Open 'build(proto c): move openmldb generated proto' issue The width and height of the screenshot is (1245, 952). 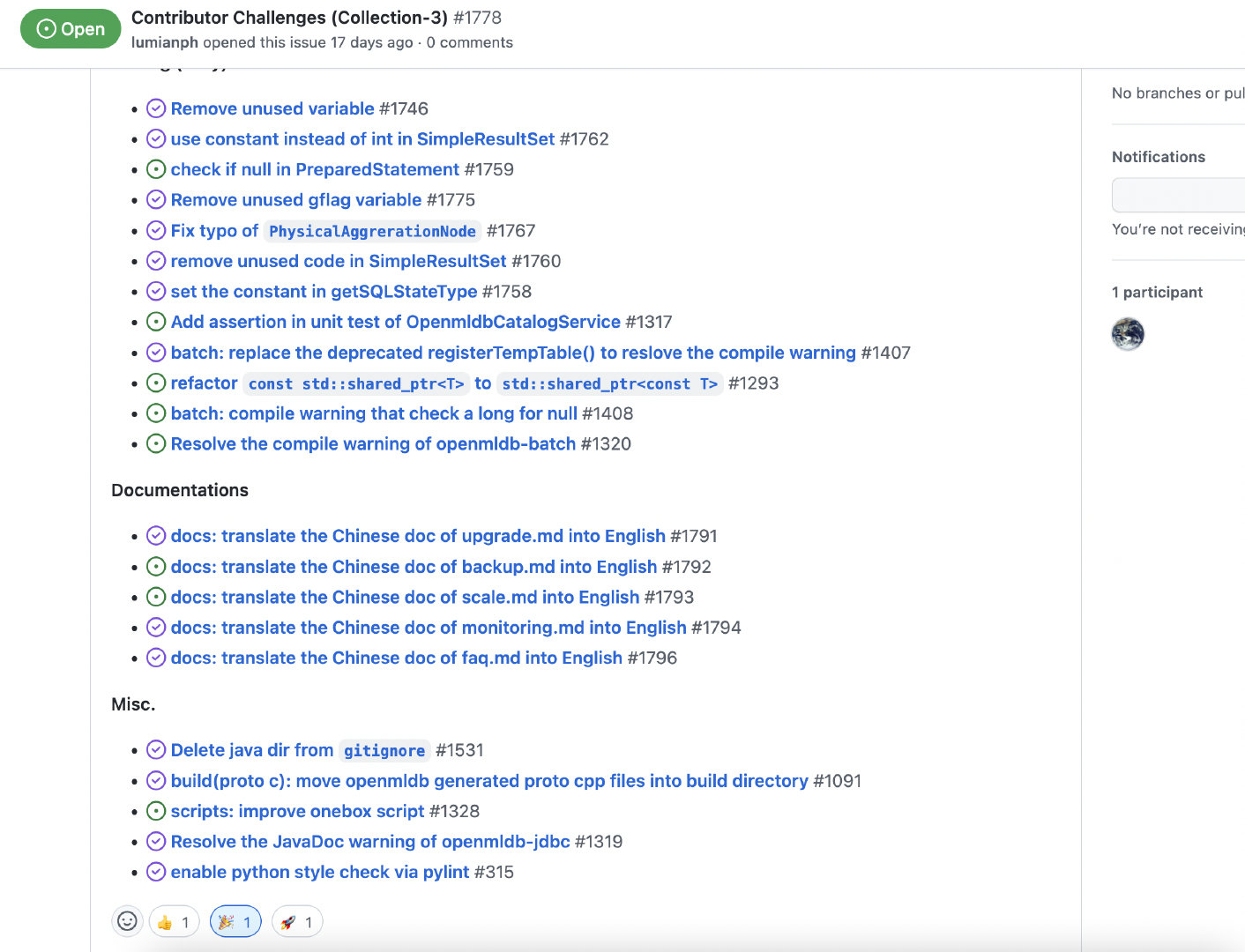click(489, 781)
